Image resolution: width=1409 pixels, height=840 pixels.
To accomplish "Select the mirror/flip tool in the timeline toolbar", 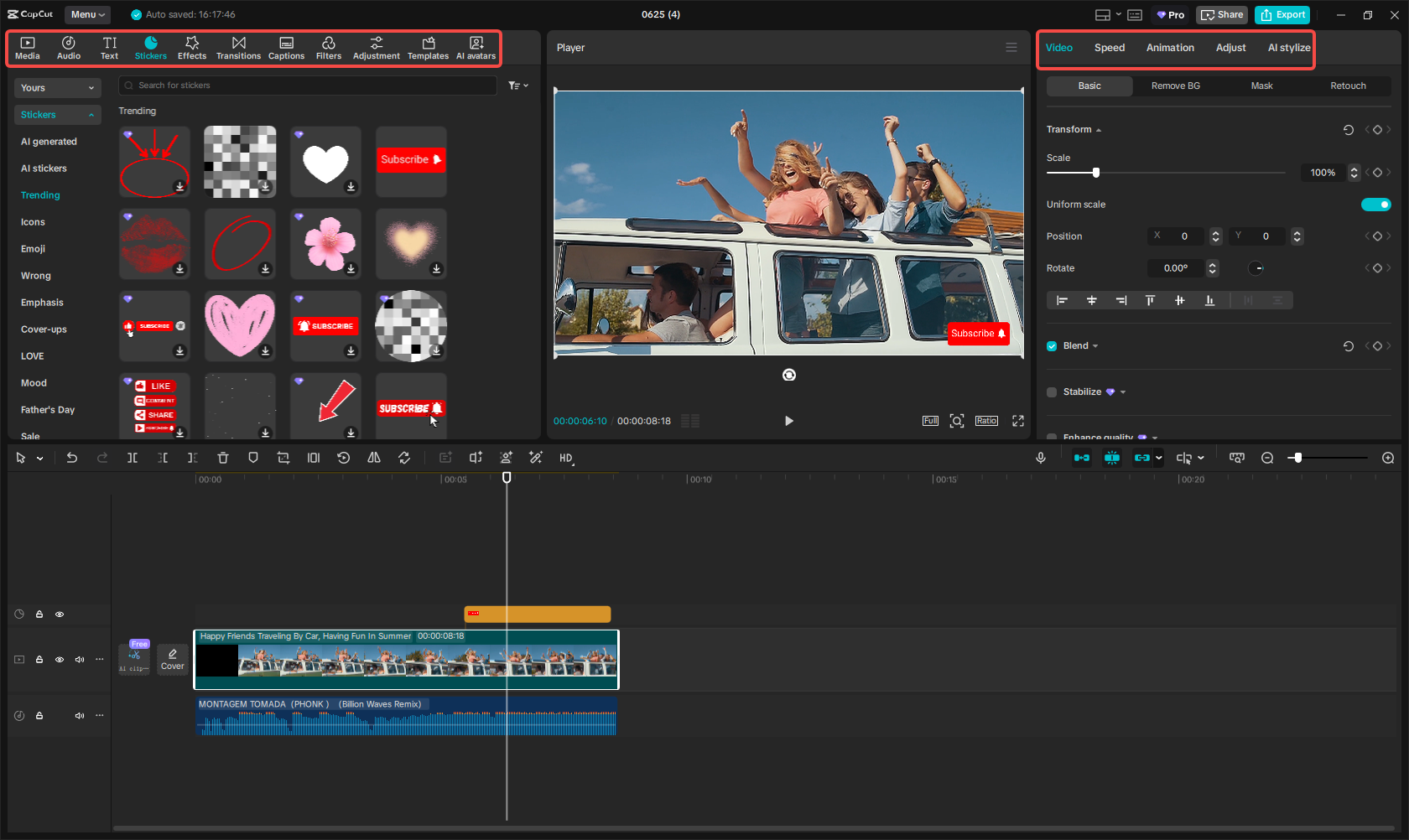I will [374, 458].
